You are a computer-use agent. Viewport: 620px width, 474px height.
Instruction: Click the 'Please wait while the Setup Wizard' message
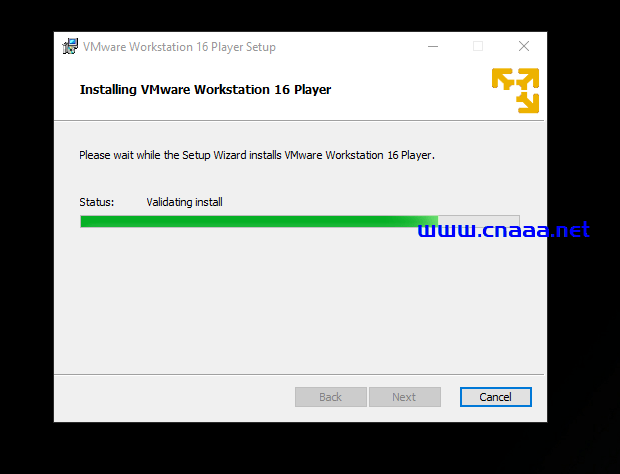[257, 155]
